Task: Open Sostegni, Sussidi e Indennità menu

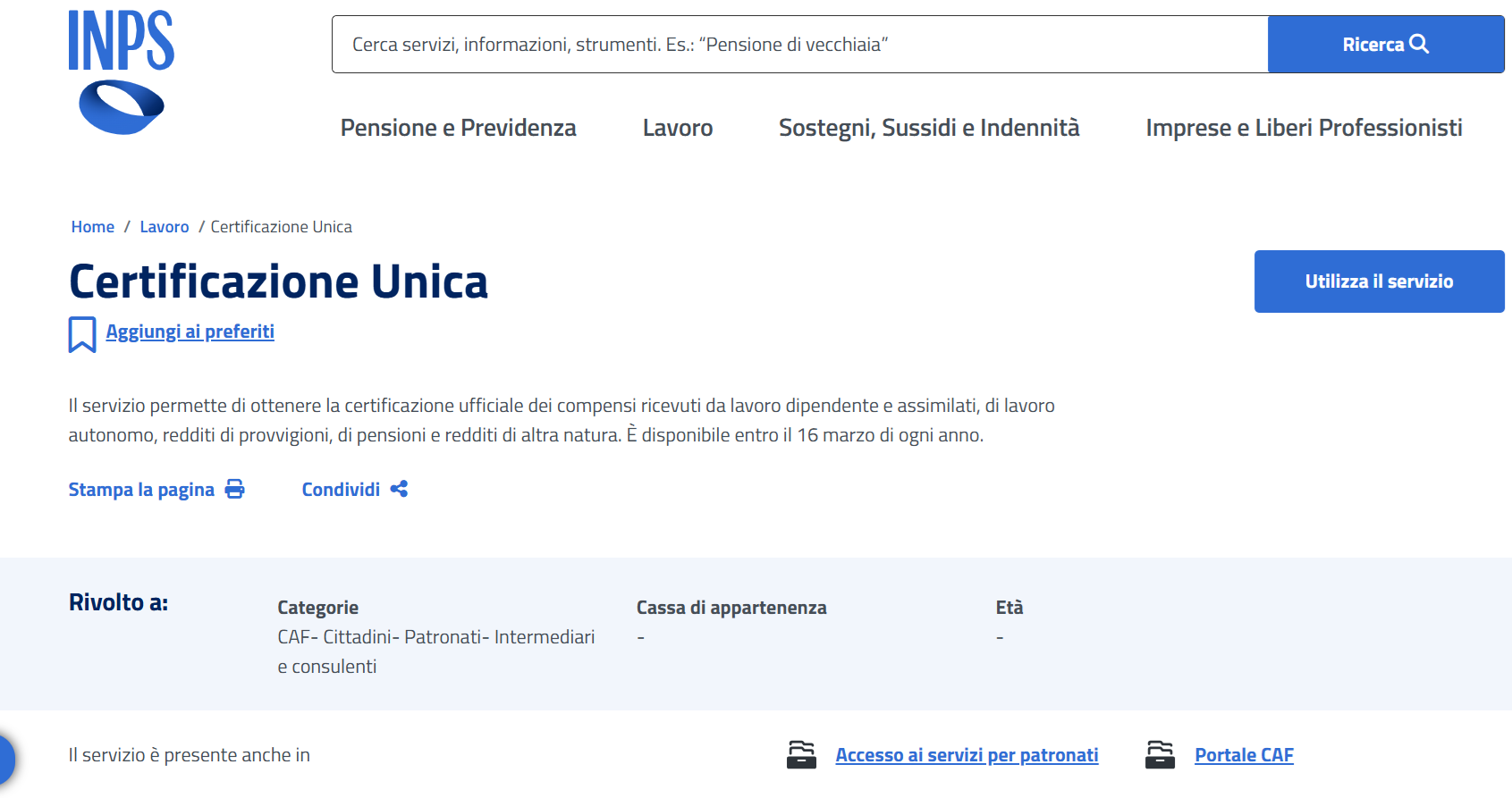Action: [x=929, y=128]
